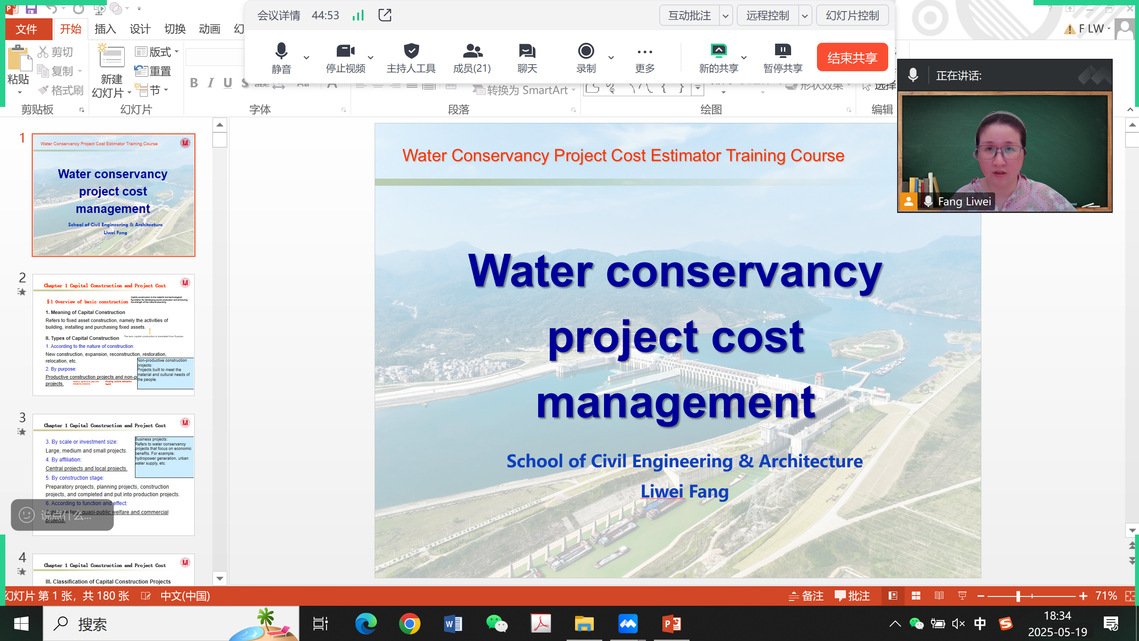Click slide control button

853,15
